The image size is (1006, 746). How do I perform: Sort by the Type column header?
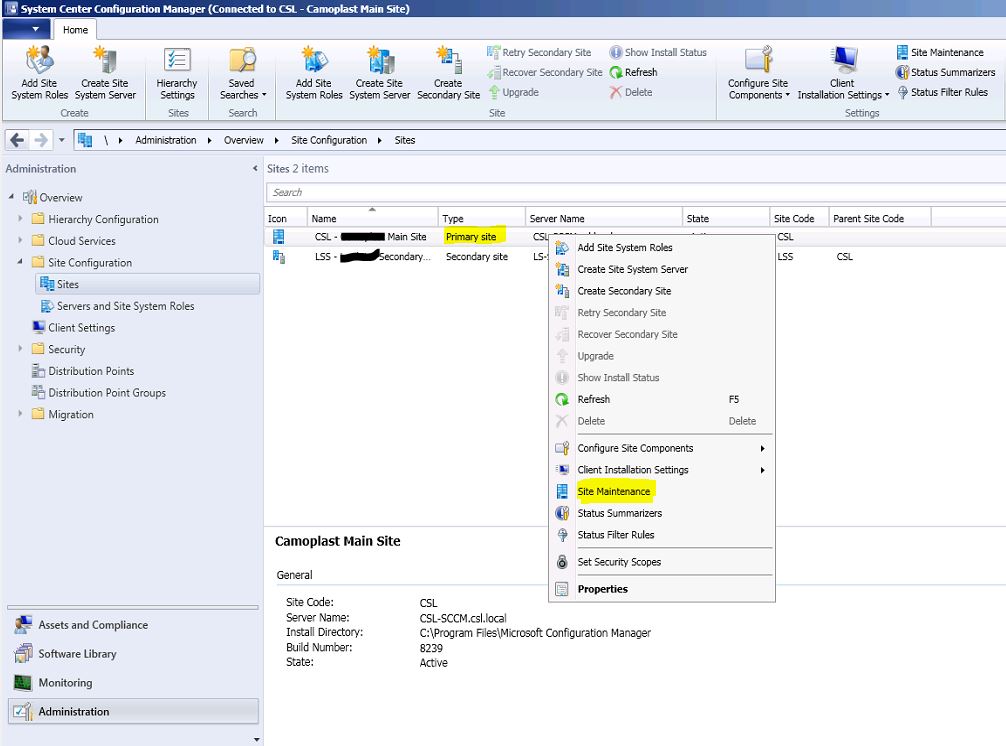click(481, 218)
